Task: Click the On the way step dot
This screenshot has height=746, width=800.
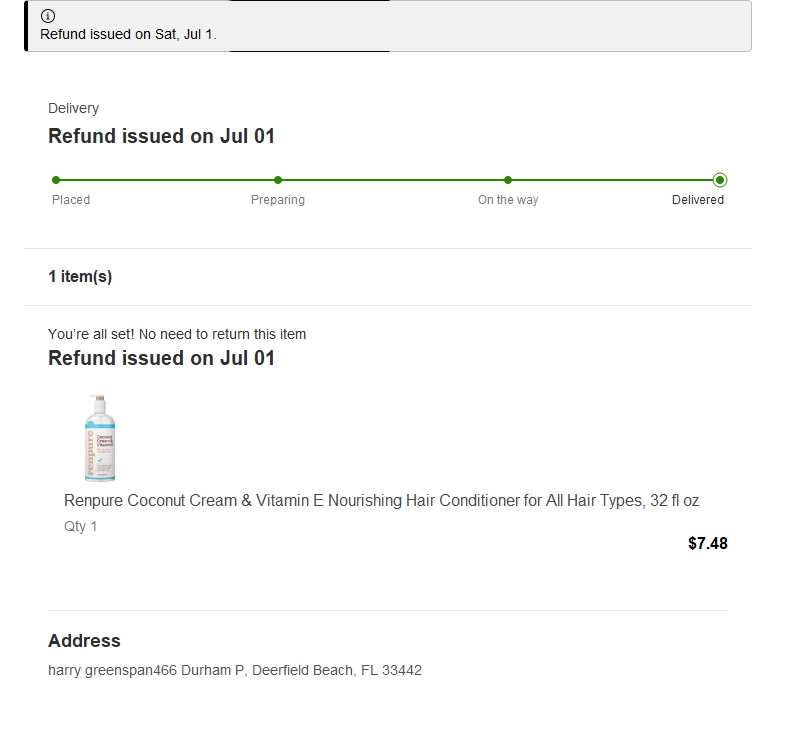Action: pos(508,180)
